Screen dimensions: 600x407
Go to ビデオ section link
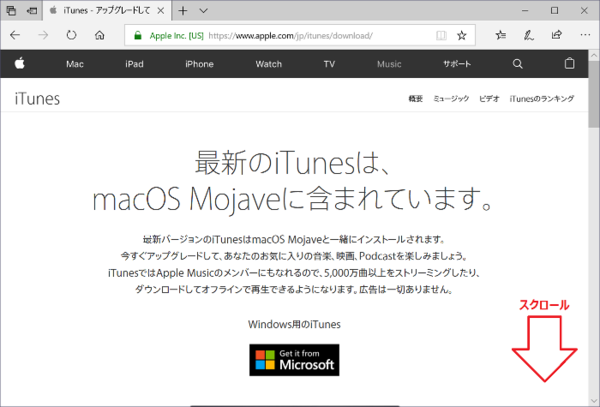click(489, 99)
